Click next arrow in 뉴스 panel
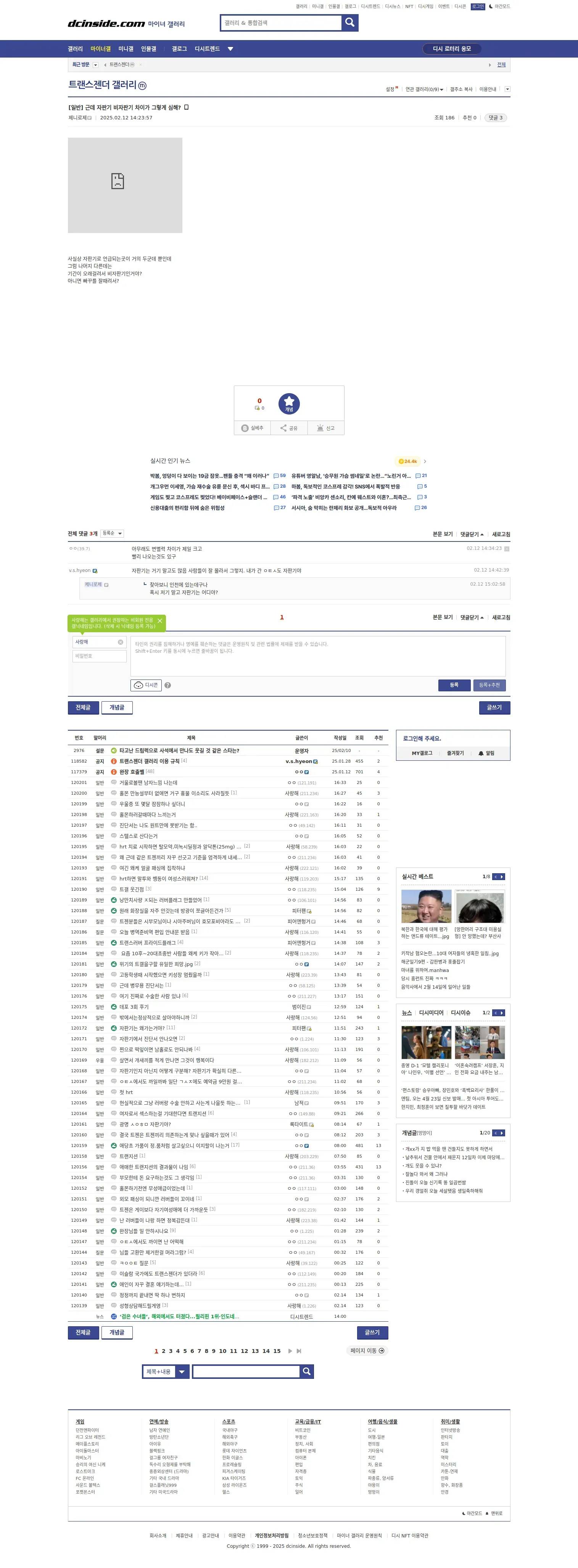Viewport: 578px width, 1568px height. (x=502, y=1013)
